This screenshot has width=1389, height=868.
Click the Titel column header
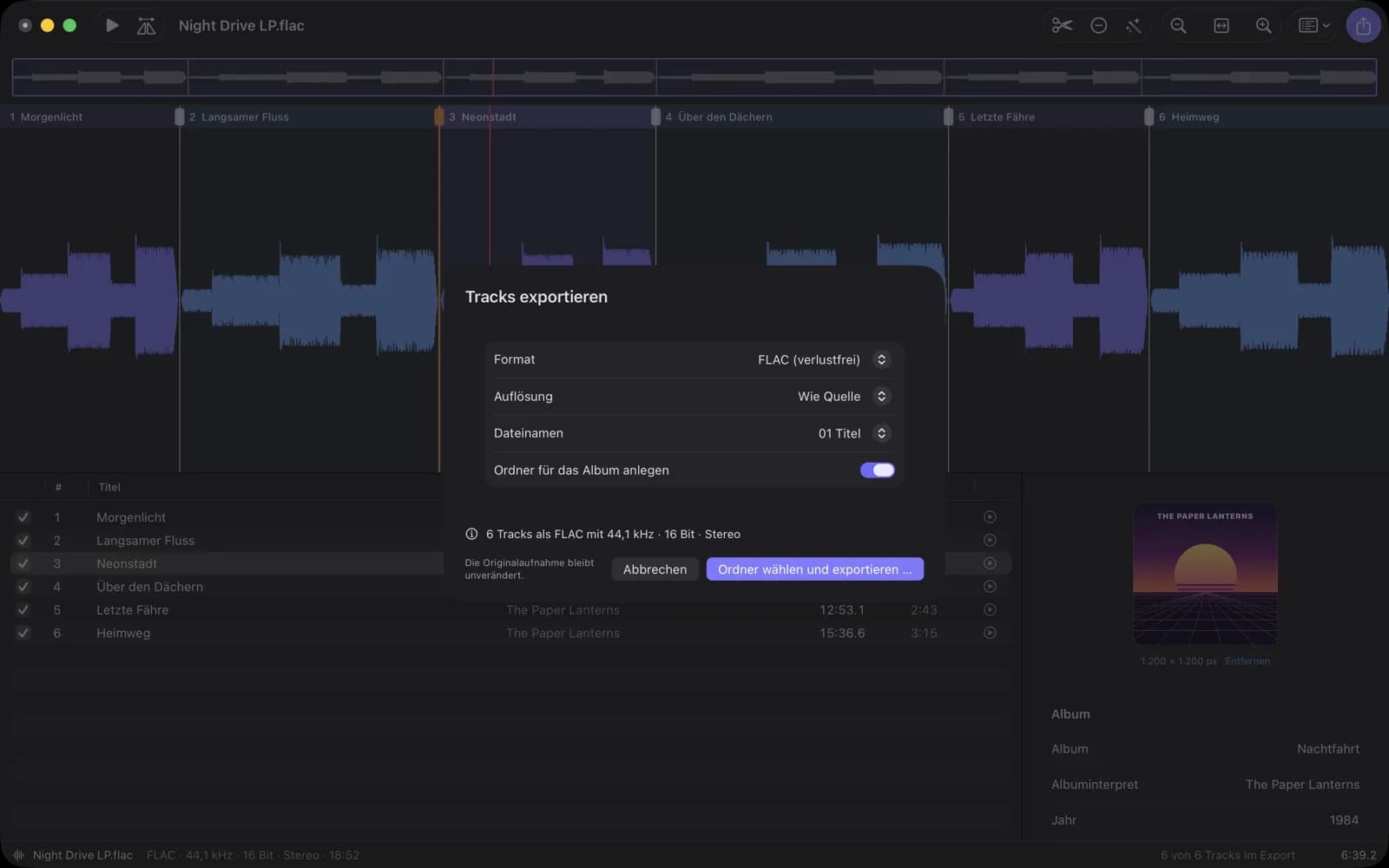(109, 487)
